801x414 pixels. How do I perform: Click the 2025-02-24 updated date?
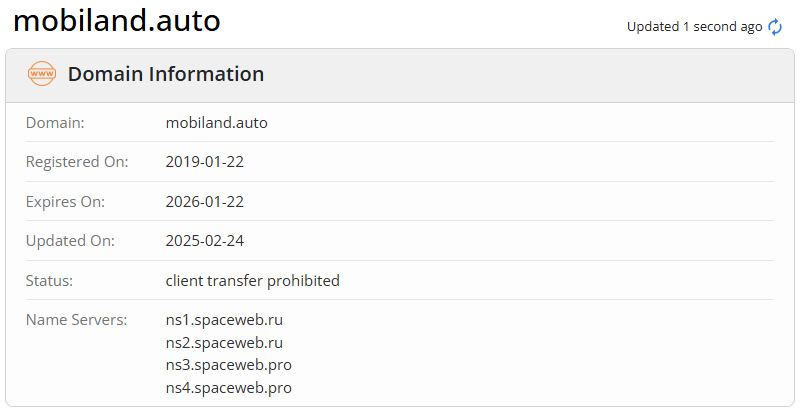pyautogui.click(x=205, y=241)
